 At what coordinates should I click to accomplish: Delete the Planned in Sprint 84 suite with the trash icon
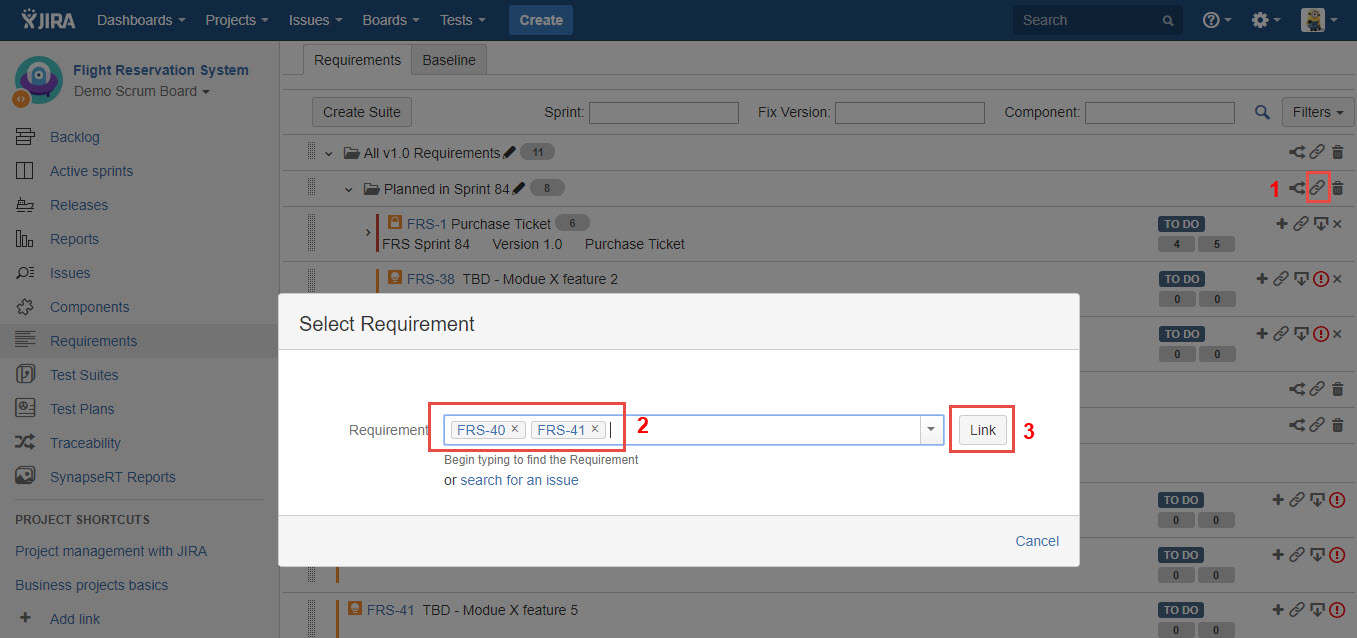point(1338,188)
